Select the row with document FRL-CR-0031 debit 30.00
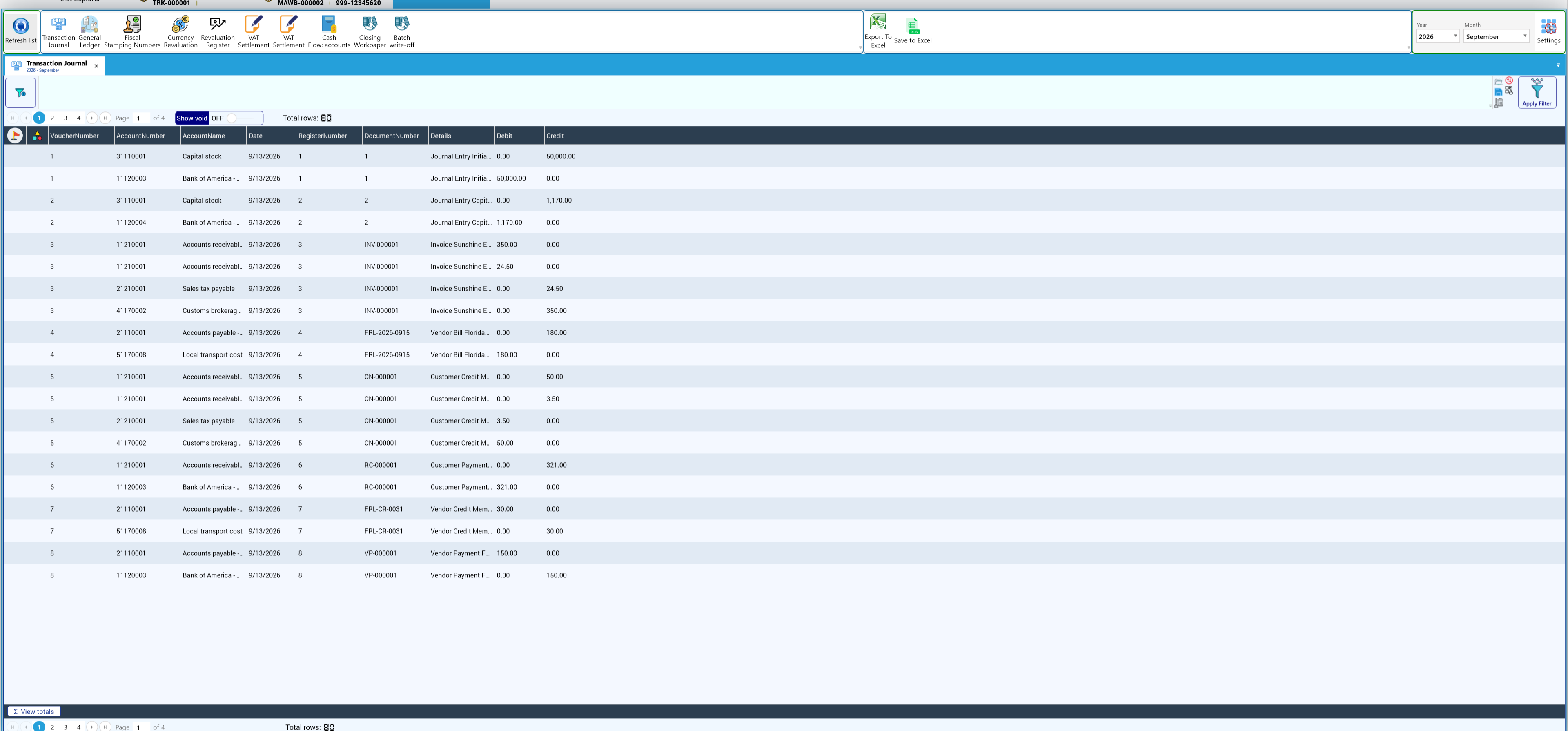 pyautogui.click(x=784, y=509)
